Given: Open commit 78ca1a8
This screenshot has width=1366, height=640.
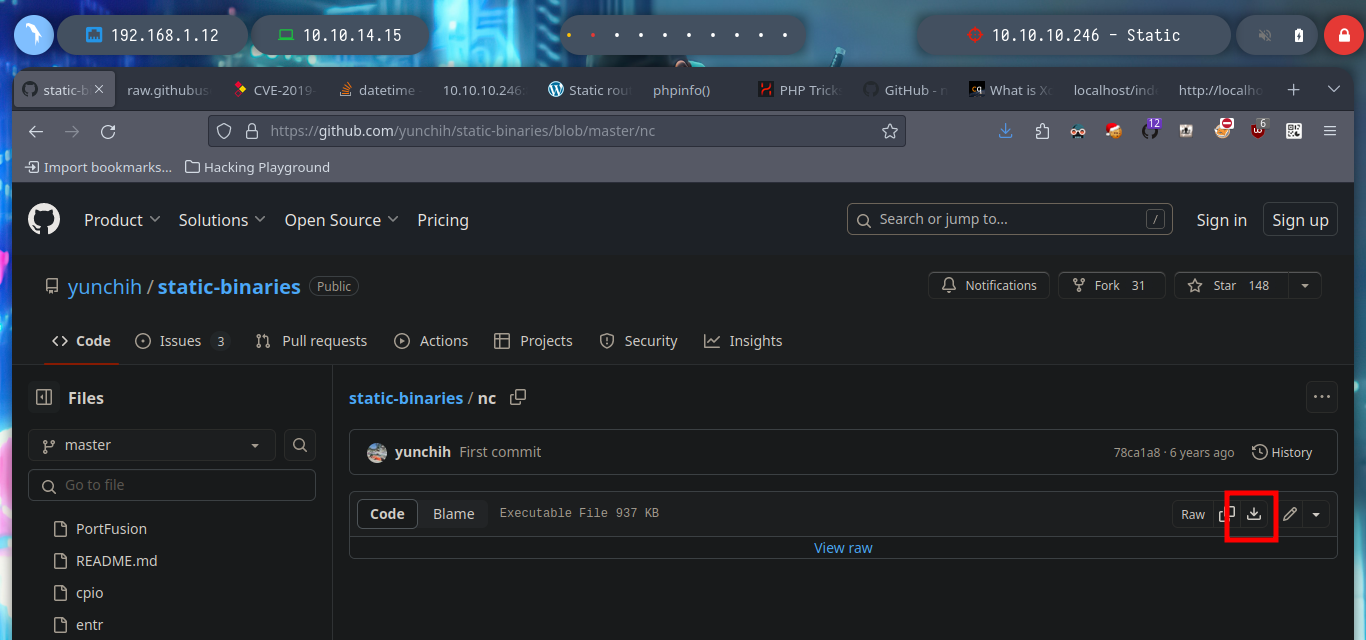Looking at the screenshot, I should (1137, 452).
